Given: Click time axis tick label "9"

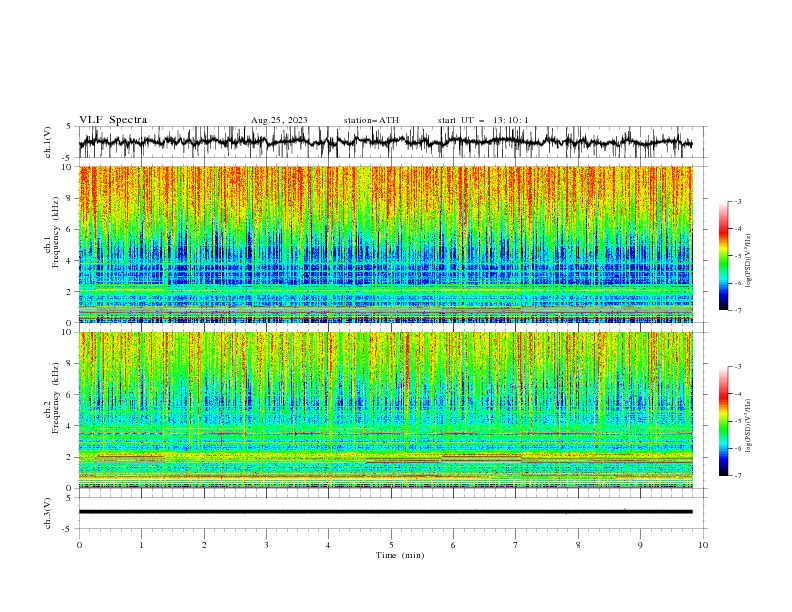Looking at the screenshot, I should [x=640, y=545].
